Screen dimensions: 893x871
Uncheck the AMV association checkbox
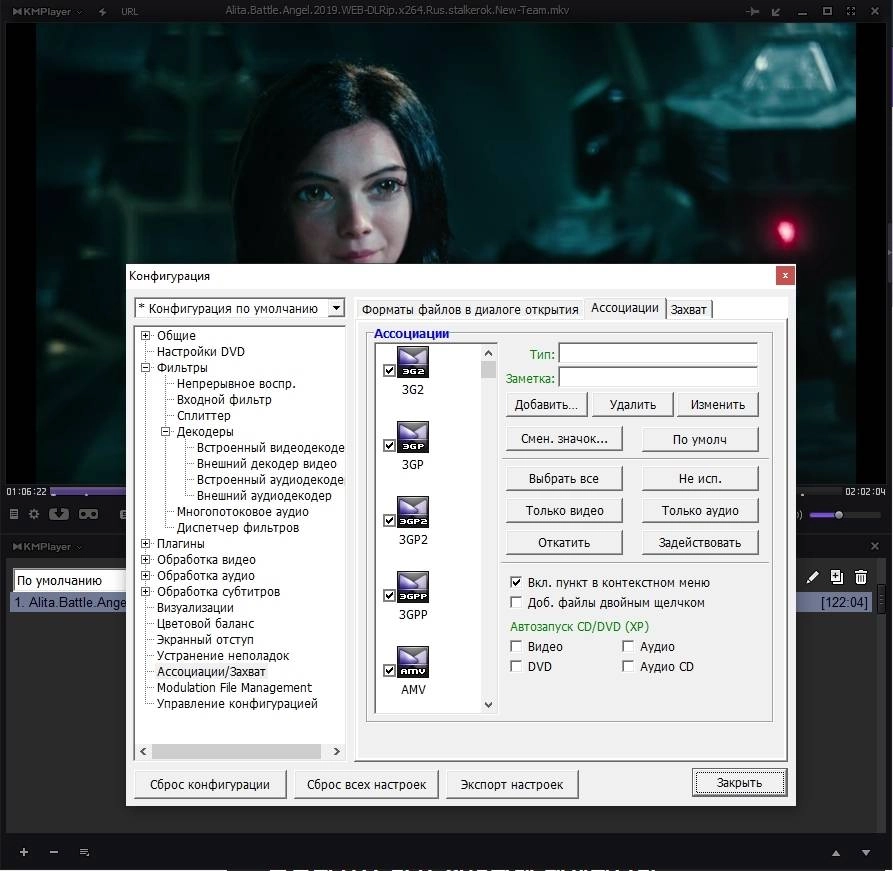tap(390, 670)
